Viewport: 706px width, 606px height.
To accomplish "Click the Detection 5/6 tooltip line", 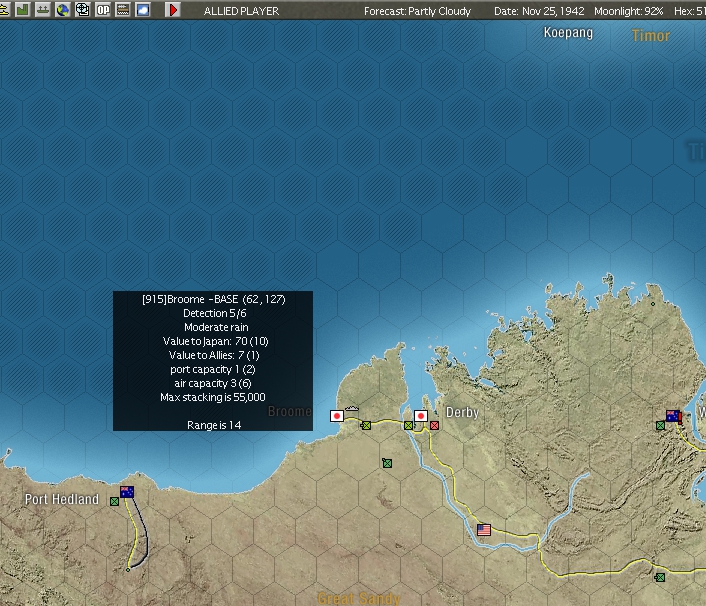I will pyautogui.click(x=214, y=313).
